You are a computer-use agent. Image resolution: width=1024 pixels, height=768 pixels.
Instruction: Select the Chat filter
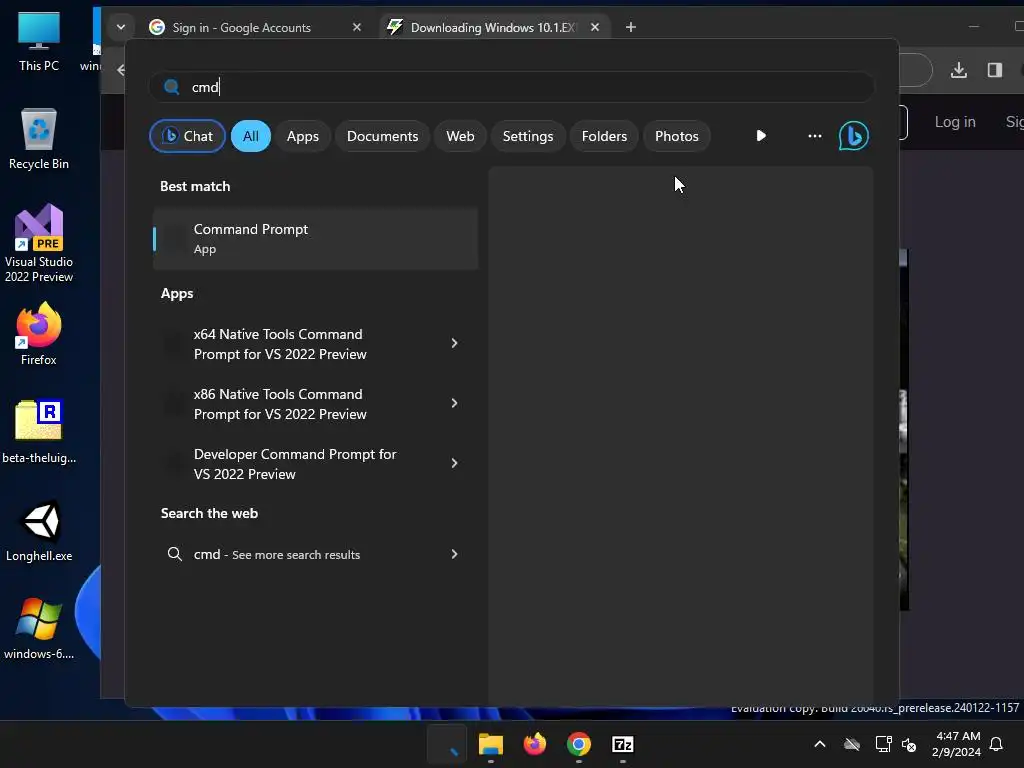coord(187,136)
